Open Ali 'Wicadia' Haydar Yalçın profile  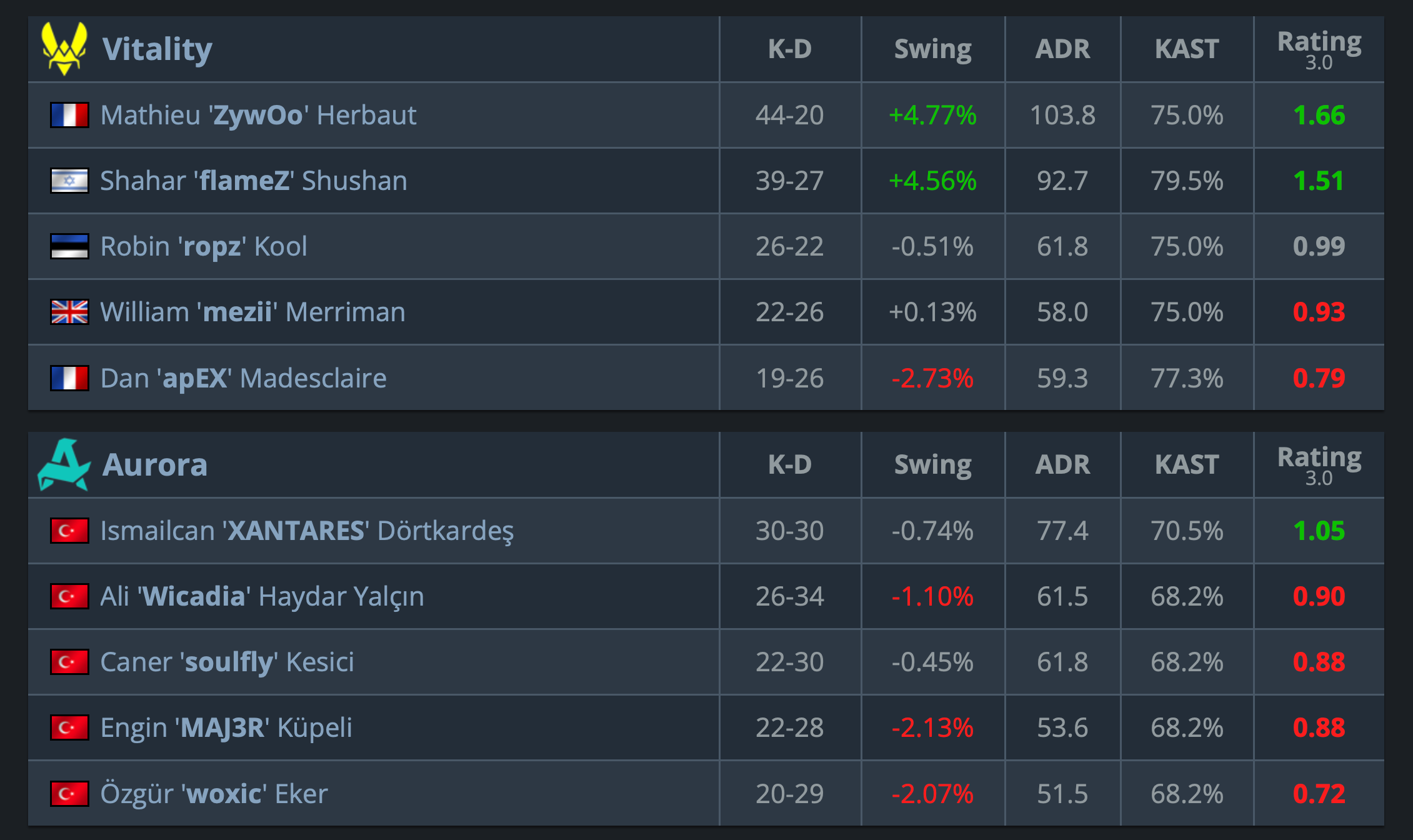tap(262, 596)
